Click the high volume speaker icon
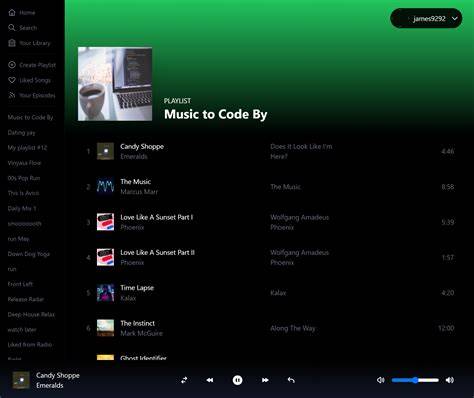Image resolution: width=474 pixels, height=398 pixels. pyautogui.click(x=450, y=380)
